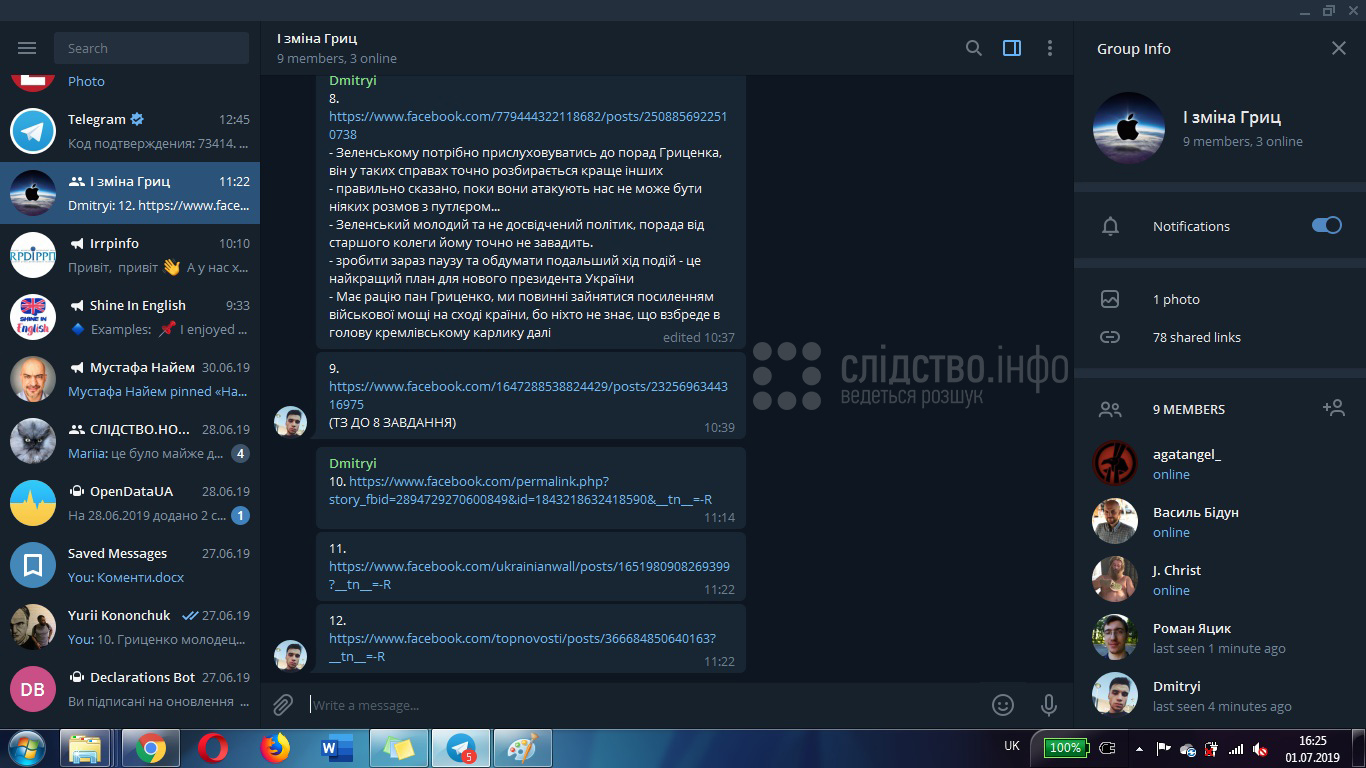
Task: Select the І зміна Гриц chat
Action: click(x=130, y=193)
